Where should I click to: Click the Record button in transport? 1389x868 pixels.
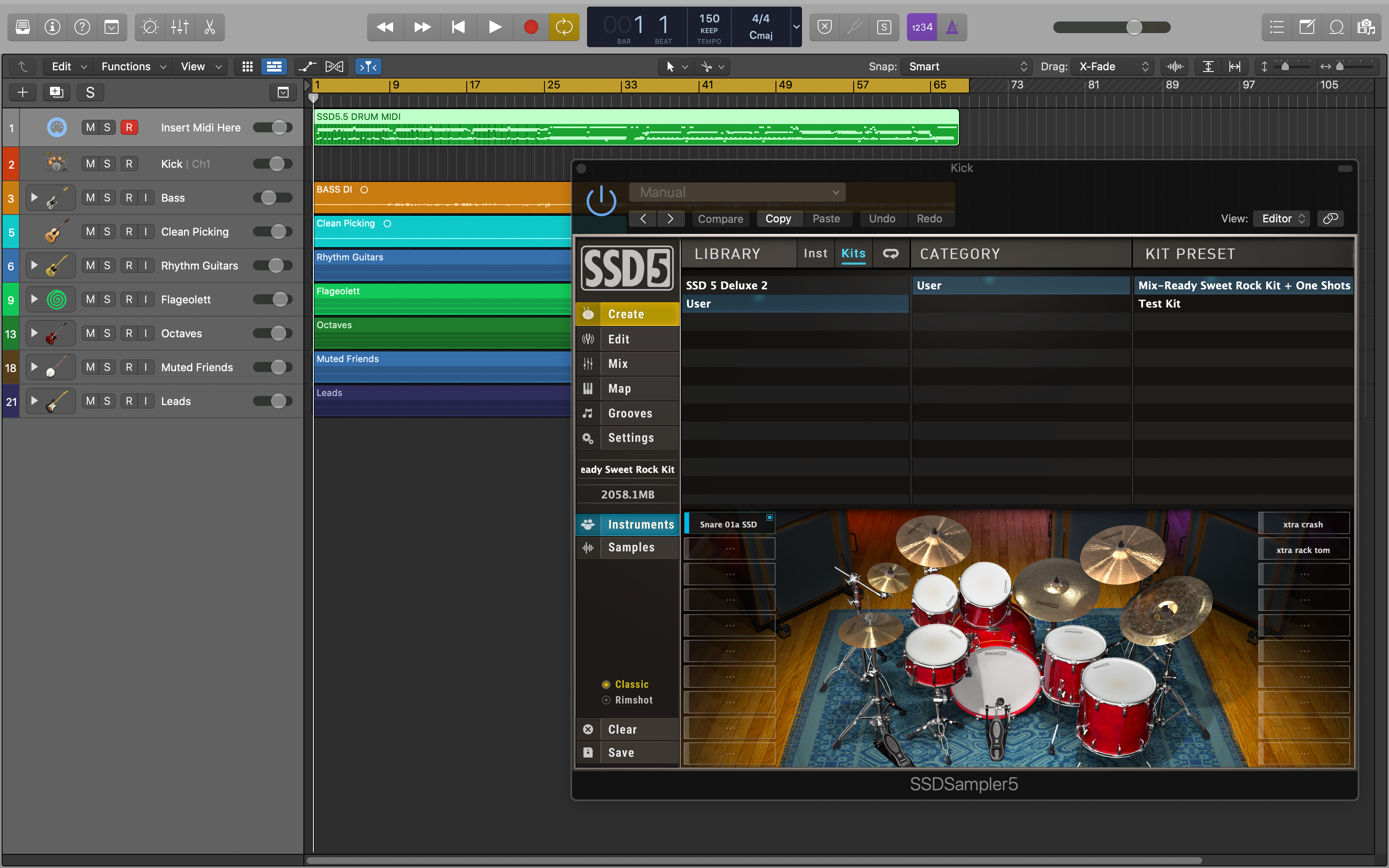(531, 27)
